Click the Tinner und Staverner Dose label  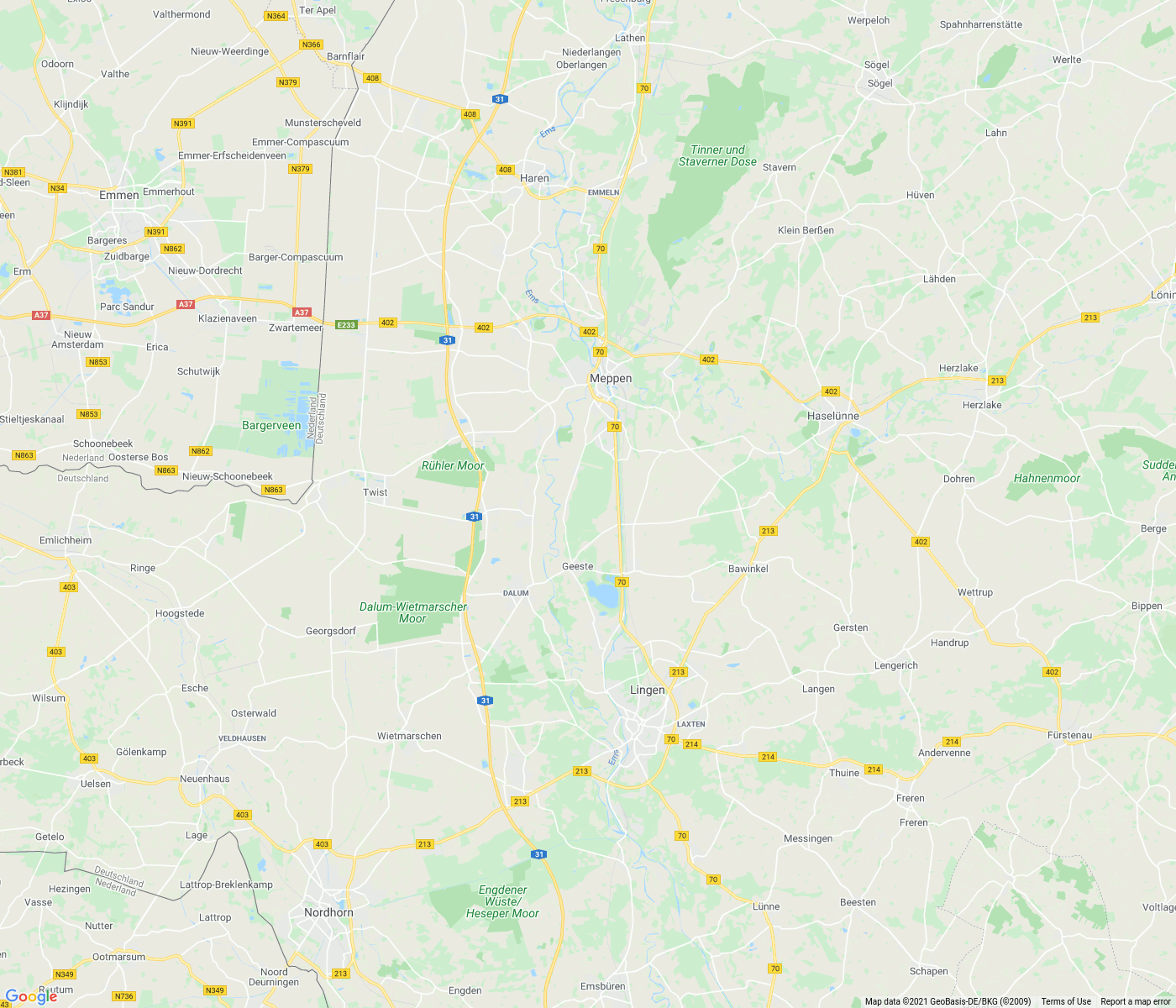717,155
